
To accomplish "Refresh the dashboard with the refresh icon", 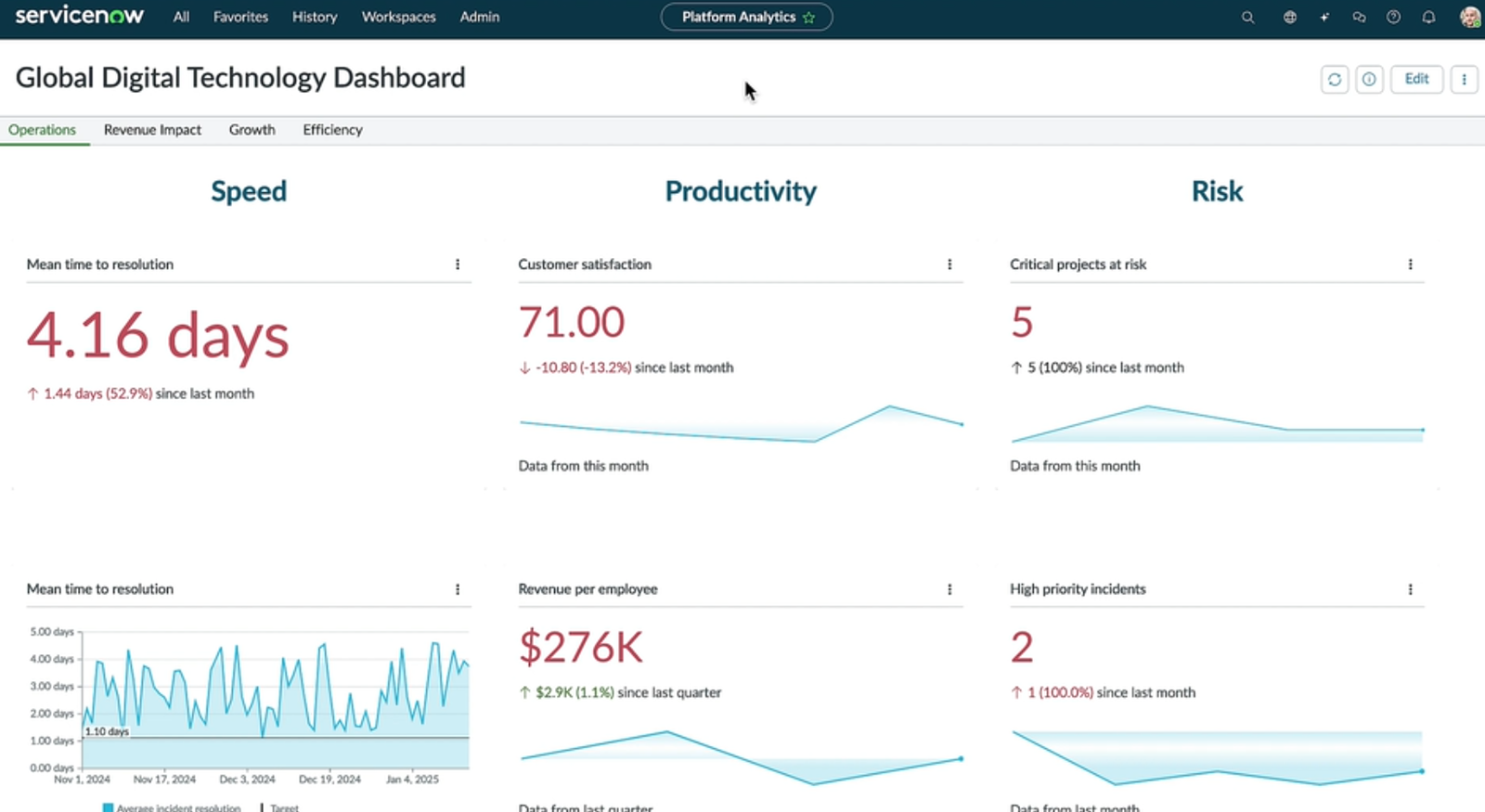I will click(1335, 80).
